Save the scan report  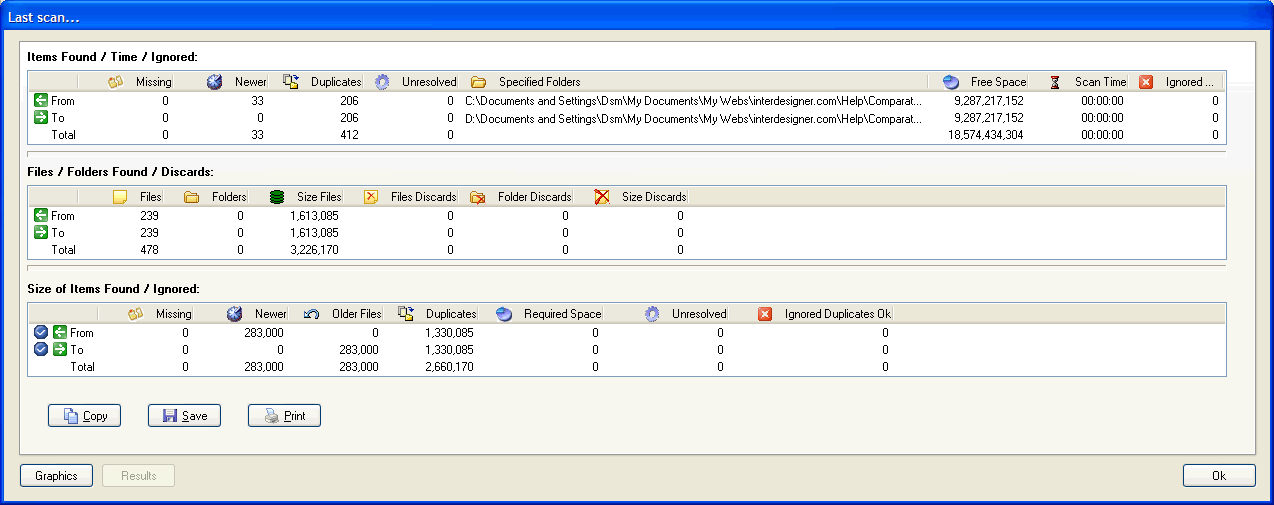pos(184,416)
